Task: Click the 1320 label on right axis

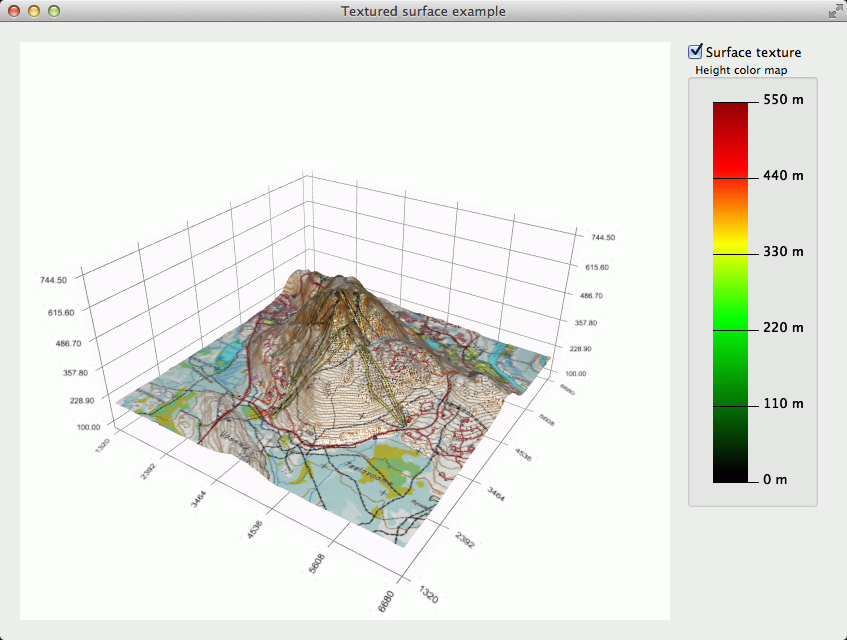Action: click(x=428, y=592)
